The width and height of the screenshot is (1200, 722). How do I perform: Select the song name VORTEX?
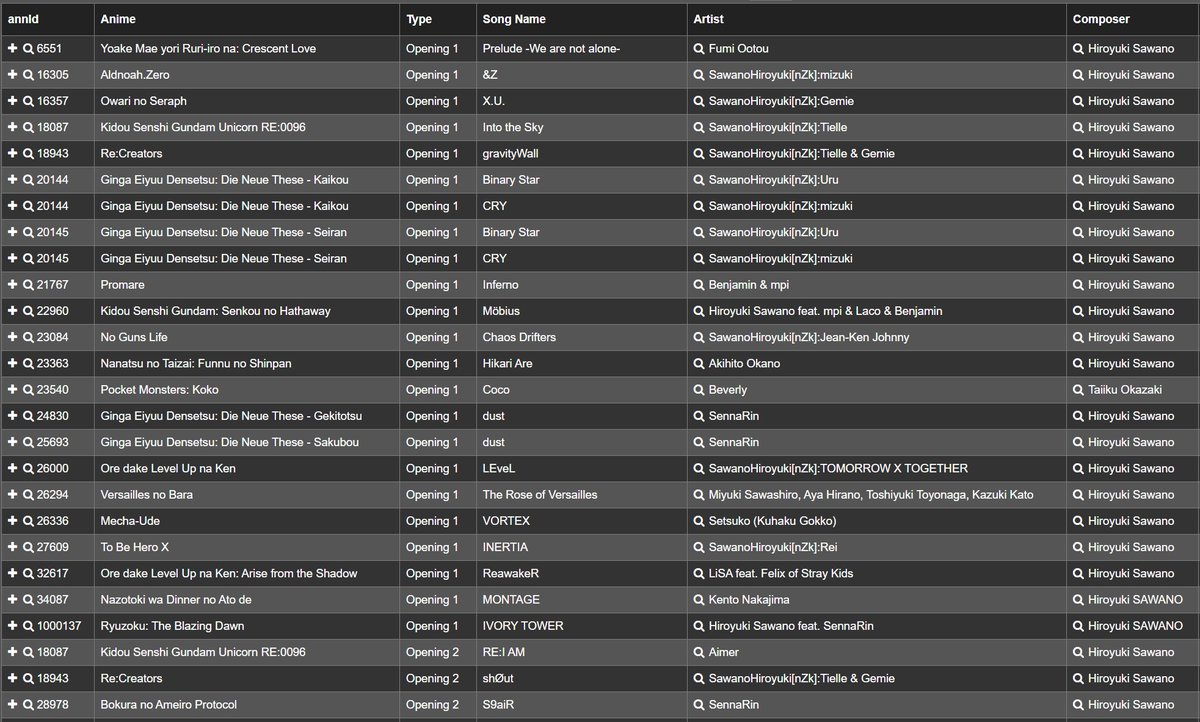[x=506, y=521]
